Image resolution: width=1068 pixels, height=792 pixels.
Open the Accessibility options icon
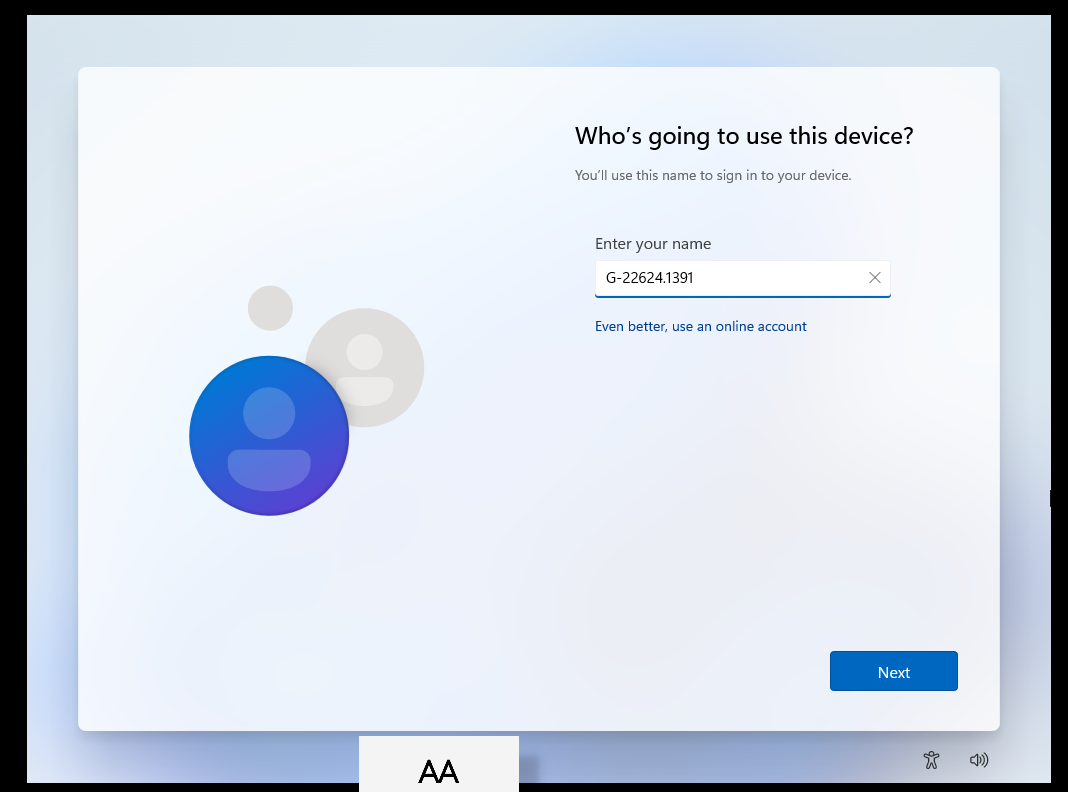click(x=931, y=760)
